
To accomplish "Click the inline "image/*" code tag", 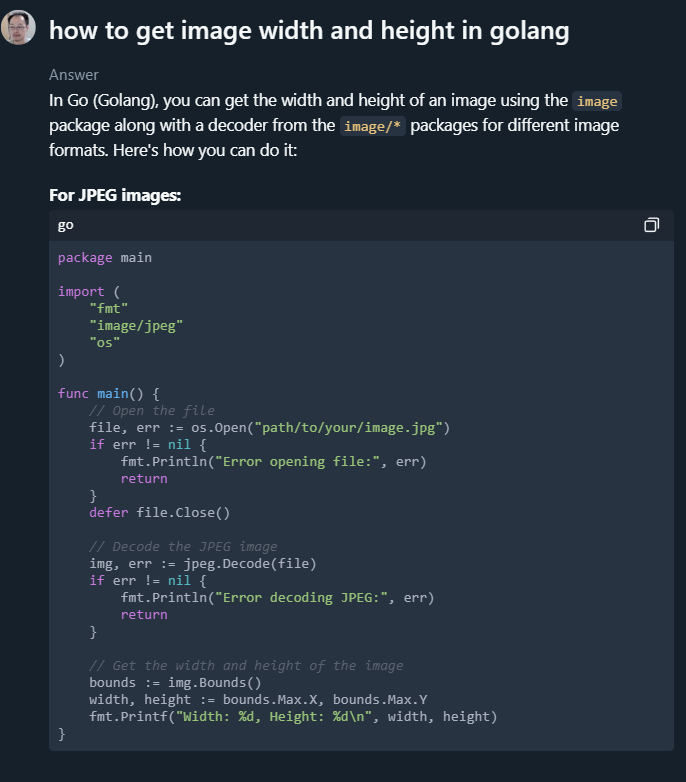I will coord(373,126).
